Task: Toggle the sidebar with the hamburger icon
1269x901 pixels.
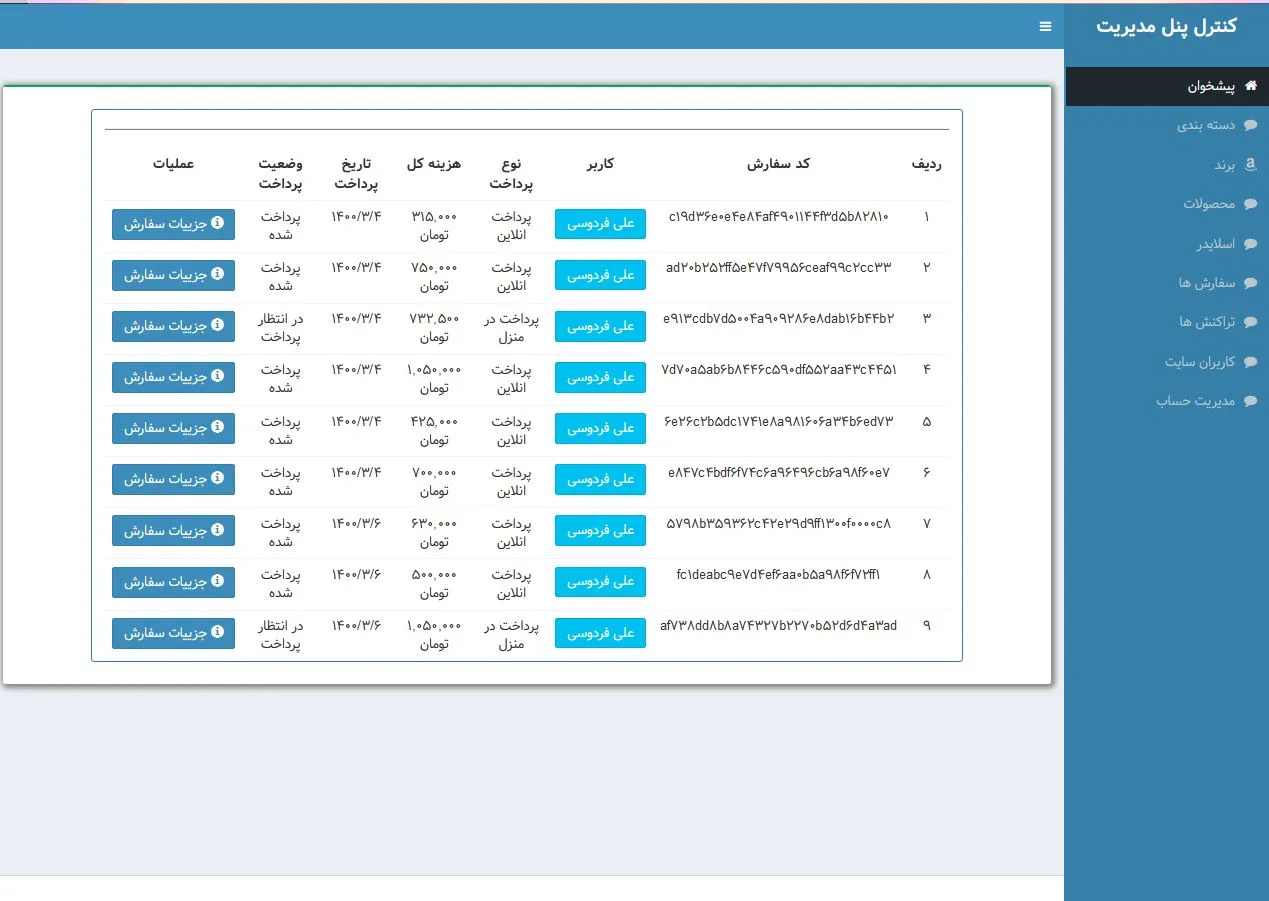Action: click(x=1045, y=27)
